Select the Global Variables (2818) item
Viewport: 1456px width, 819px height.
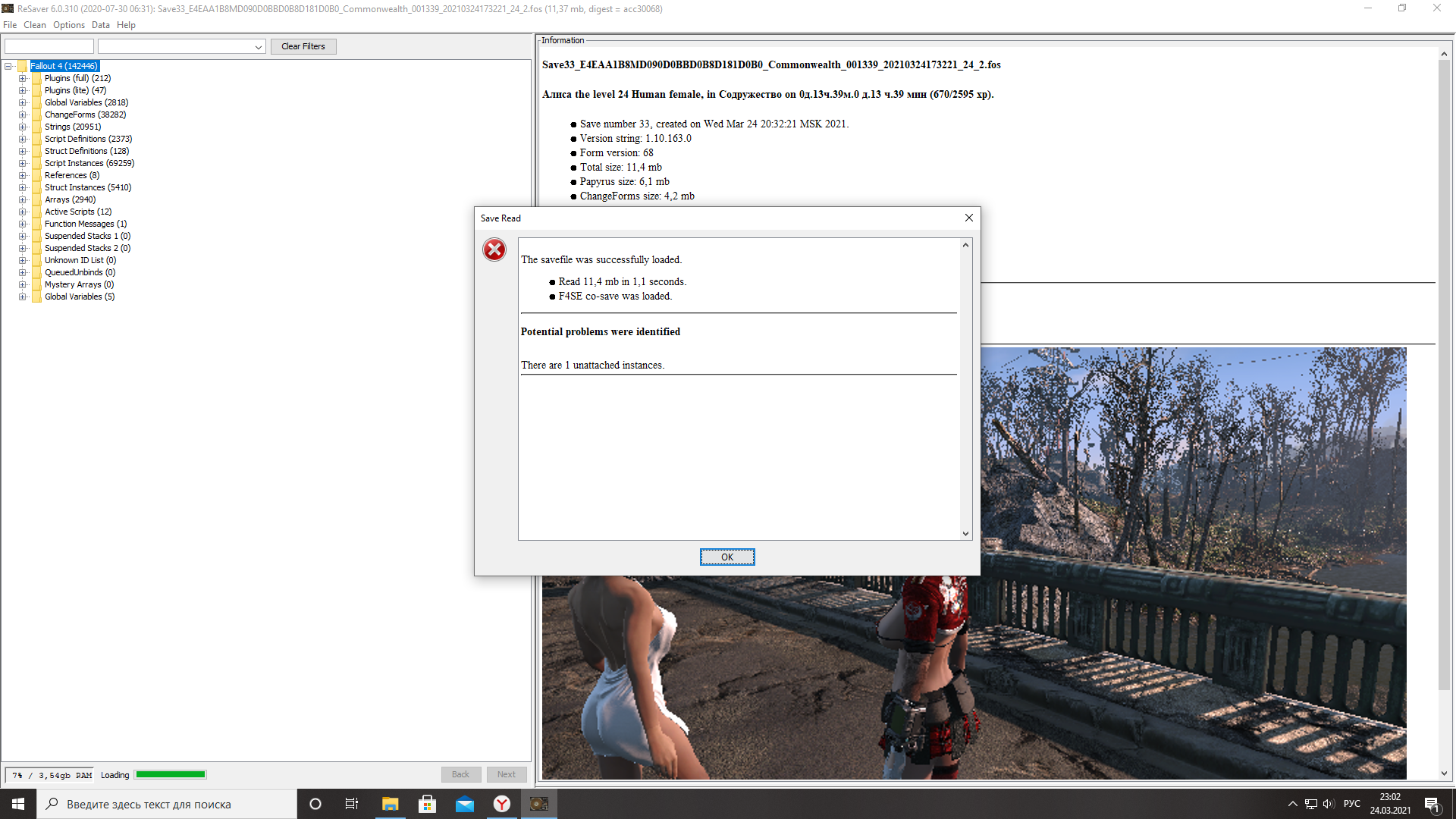tap(86, 102)
